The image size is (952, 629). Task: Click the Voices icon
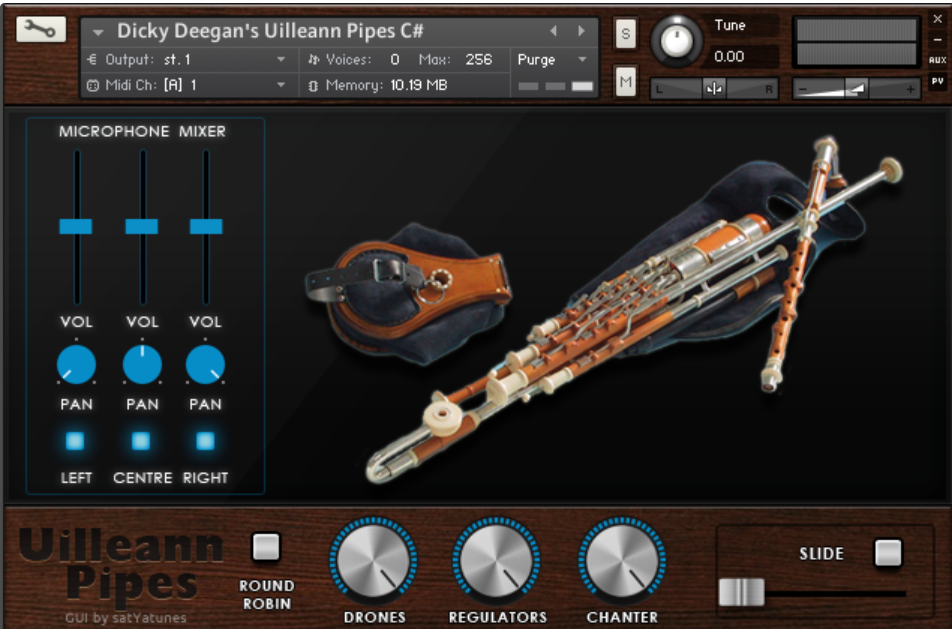tap(313, 60)
